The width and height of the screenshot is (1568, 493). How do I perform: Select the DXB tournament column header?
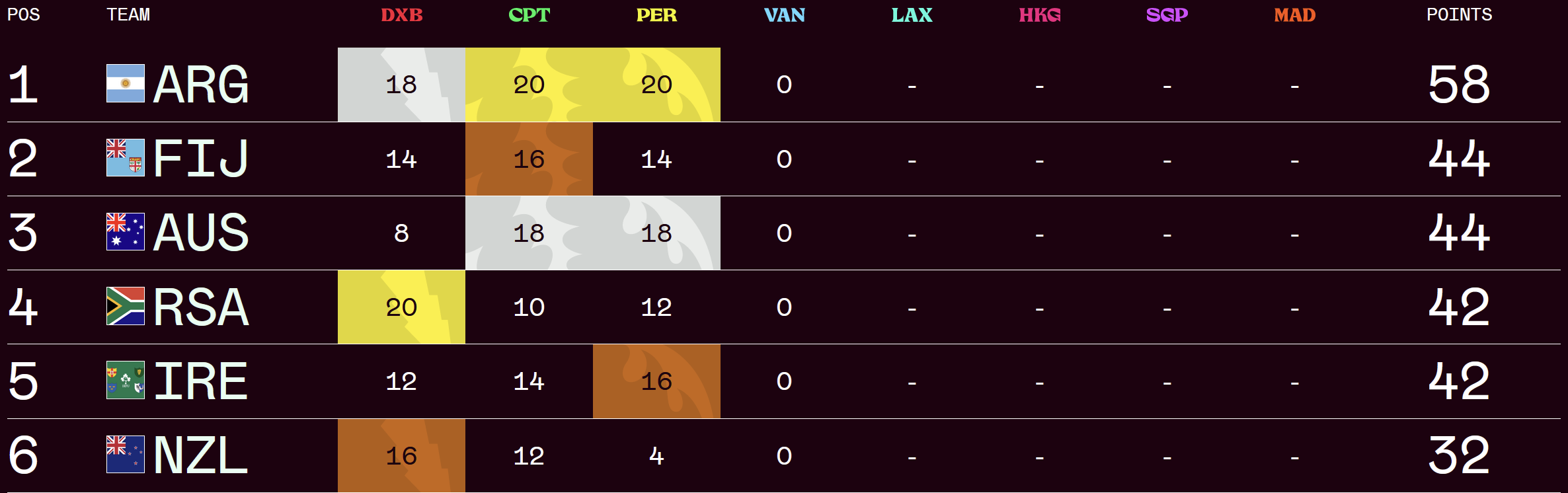point(401,15)
